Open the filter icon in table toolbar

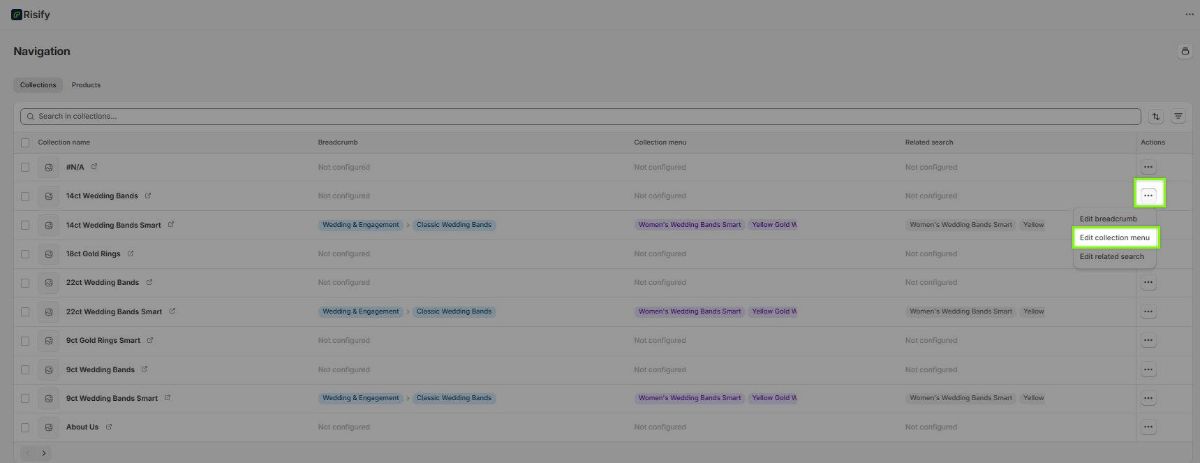(1178, 116)
